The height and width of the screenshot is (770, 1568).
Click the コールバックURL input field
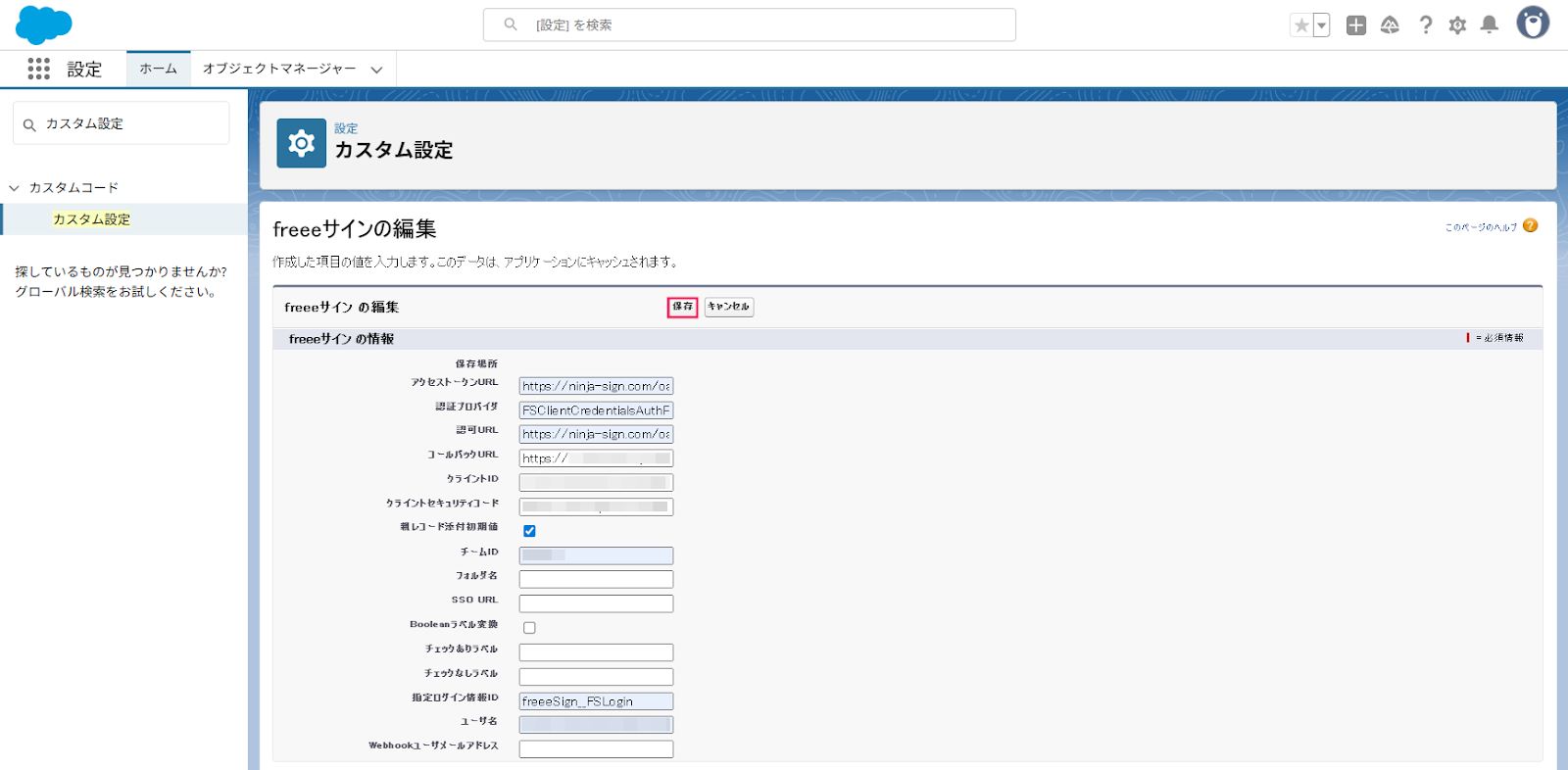[596, 458]
